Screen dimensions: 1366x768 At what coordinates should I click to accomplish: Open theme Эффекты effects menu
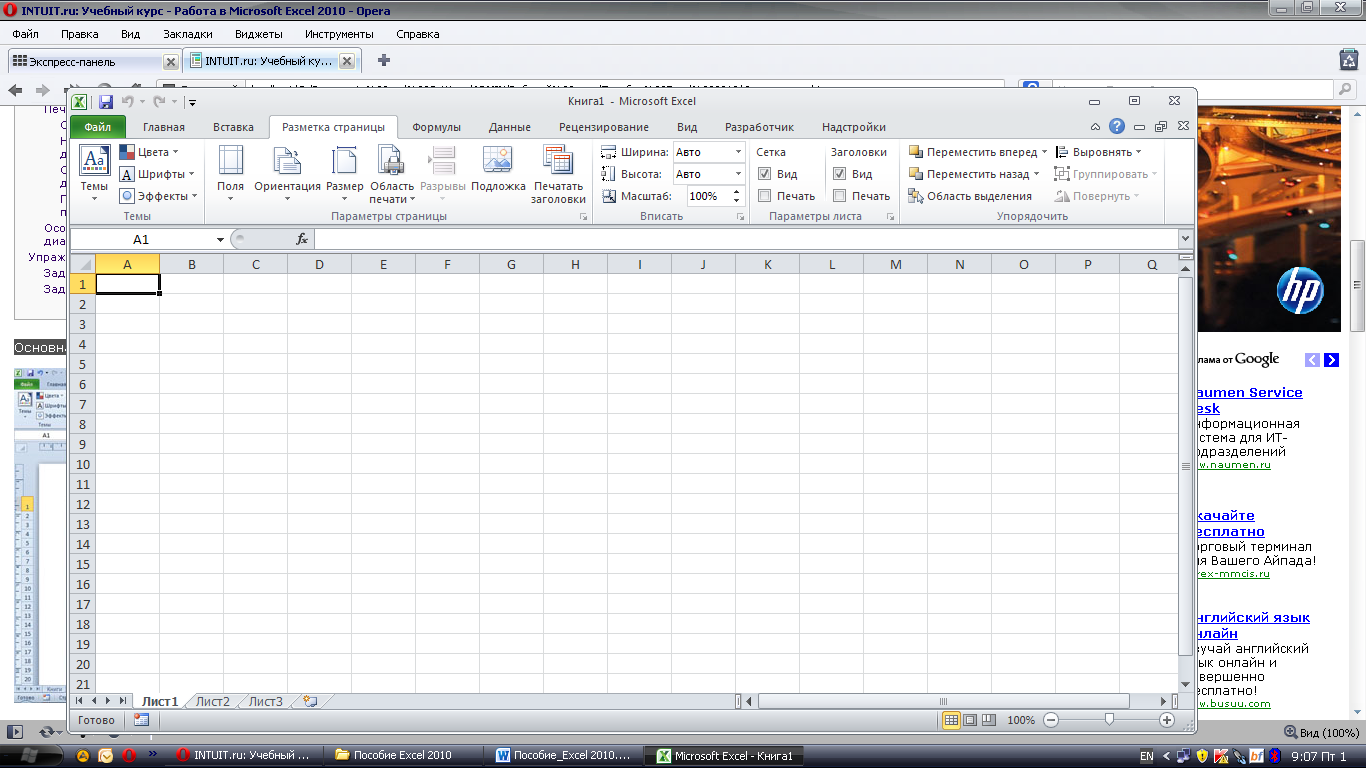click(159, 196)
